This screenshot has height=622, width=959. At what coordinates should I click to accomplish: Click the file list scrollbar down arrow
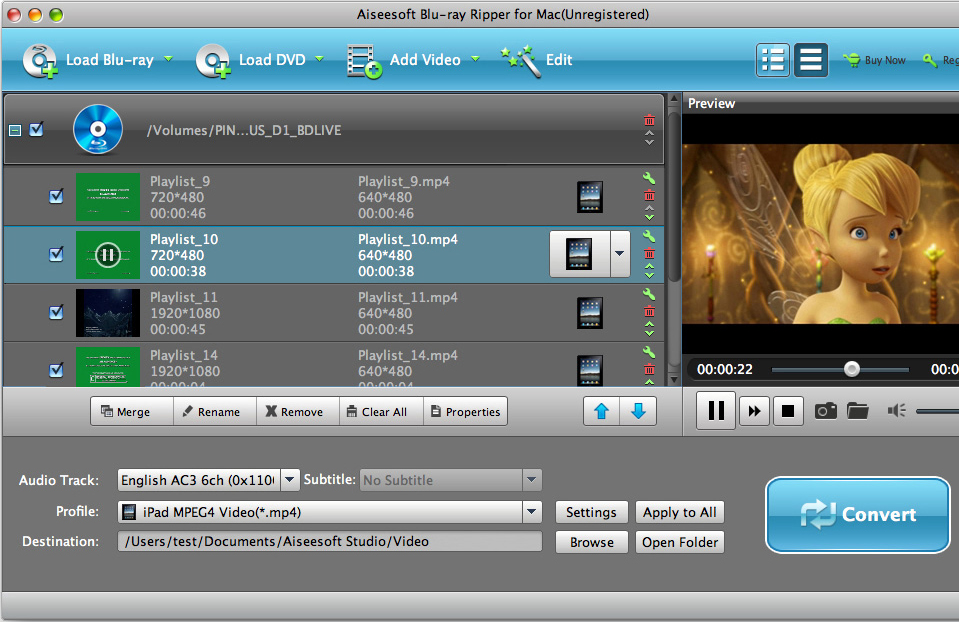coord(674,379)
